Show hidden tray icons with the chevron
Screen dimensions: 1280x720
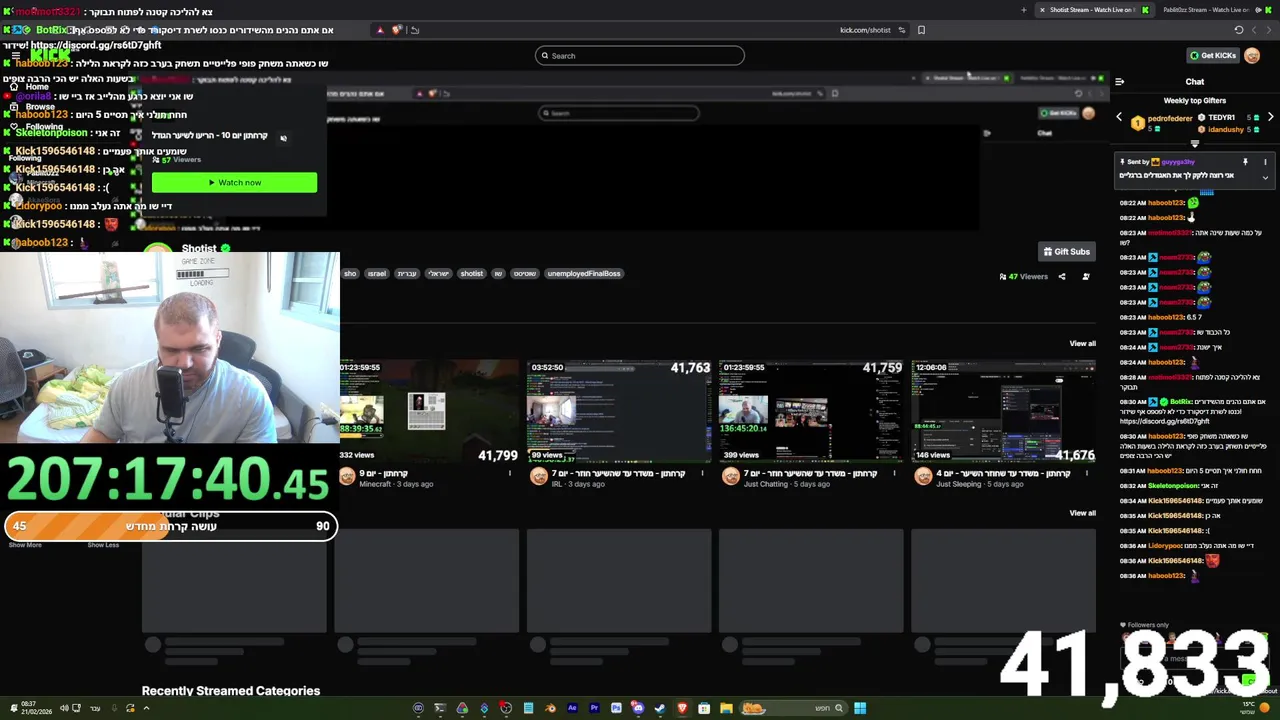(146, 708)
